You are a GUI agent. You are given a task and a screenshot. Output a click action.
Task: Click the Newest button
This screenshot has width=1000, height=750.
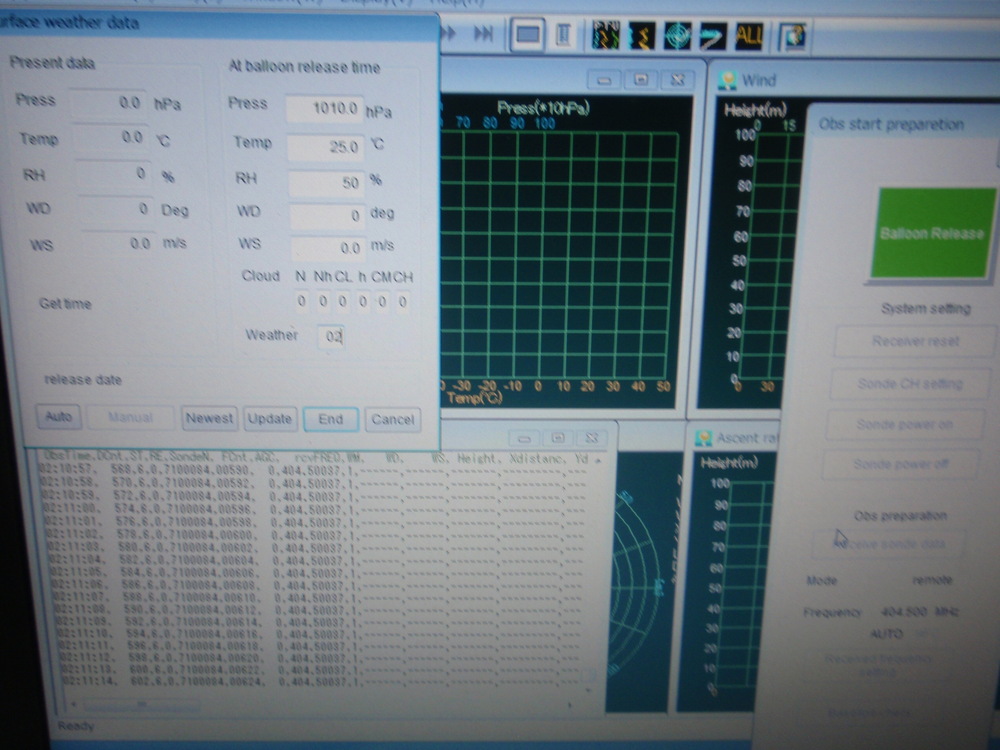pos(209,419)
